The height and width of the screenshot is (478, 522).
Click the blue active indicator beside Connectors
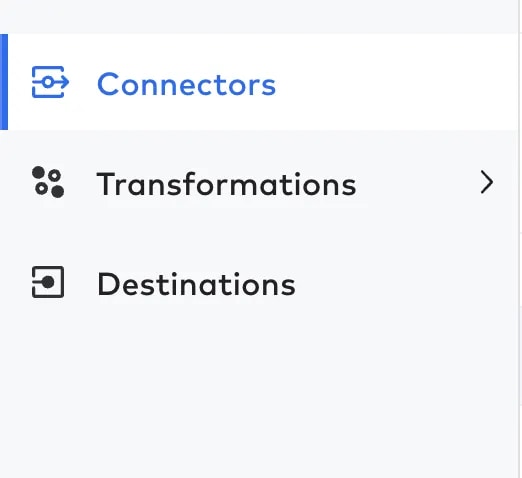[x=4, y=82]
